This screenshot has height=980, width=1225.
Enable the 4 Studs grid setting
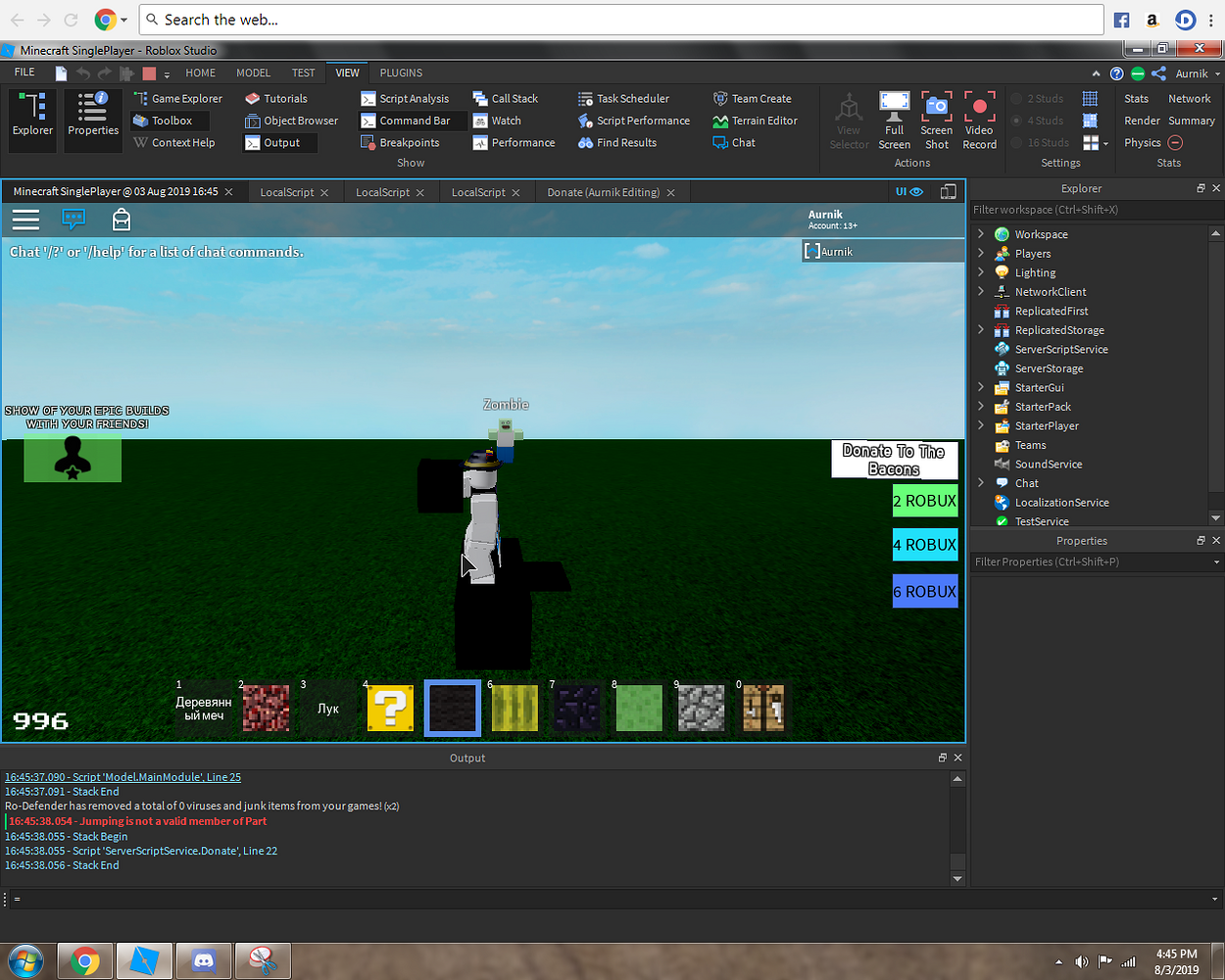(1042, 120)
